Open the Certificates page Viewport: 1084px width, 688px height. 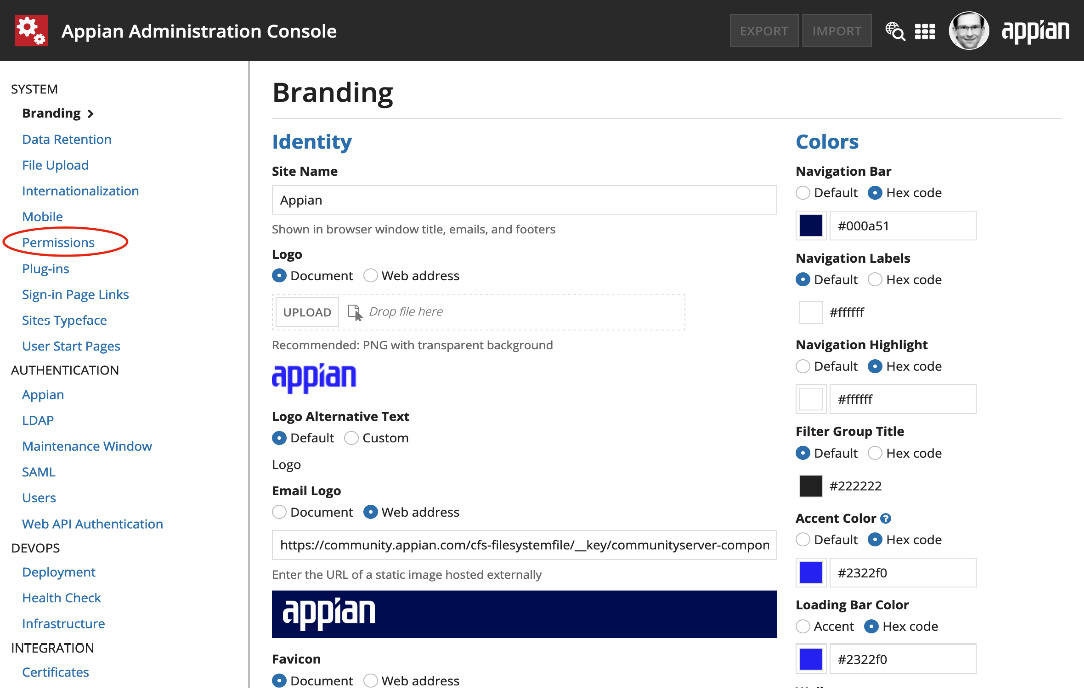[55, 672]
